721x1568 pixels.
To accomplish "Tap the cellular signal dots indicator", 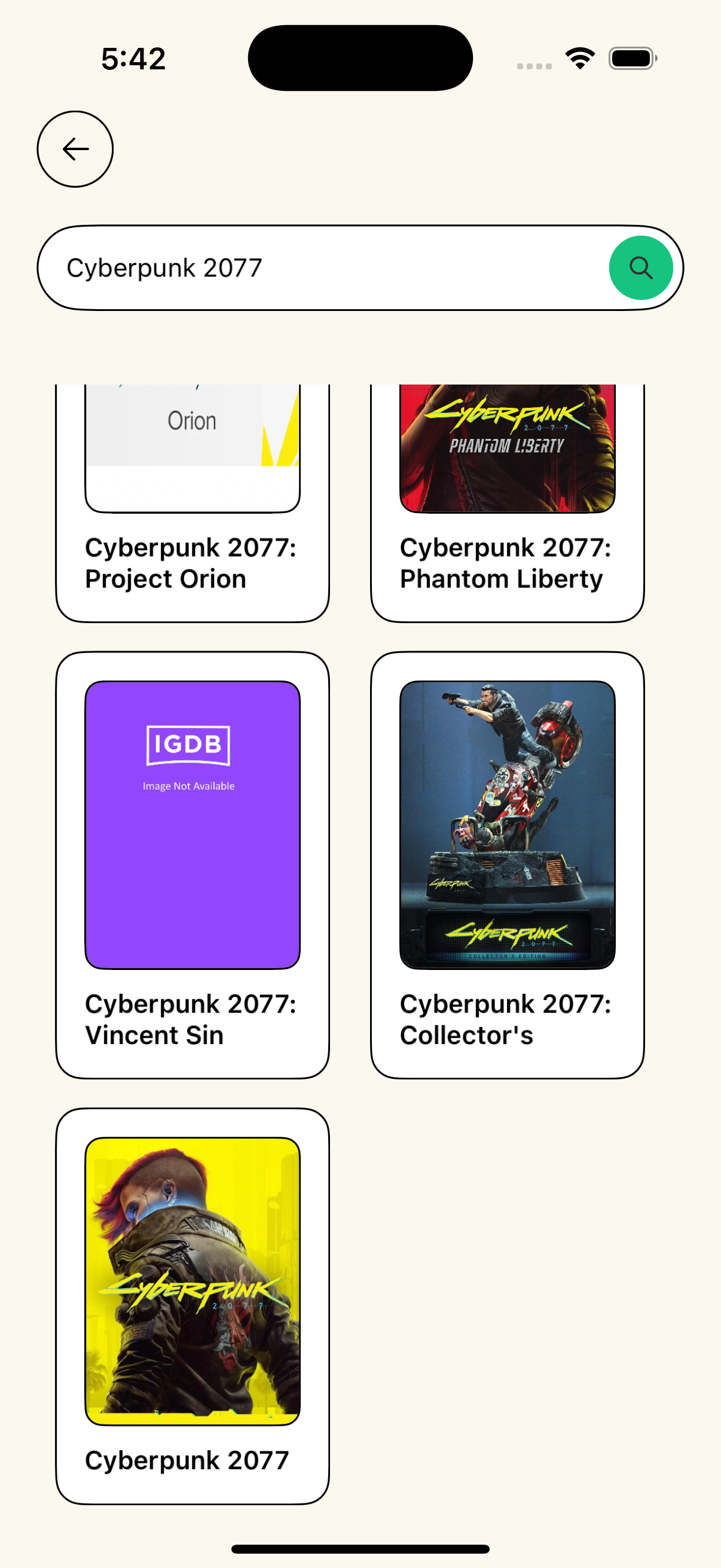I will [534, 66].
